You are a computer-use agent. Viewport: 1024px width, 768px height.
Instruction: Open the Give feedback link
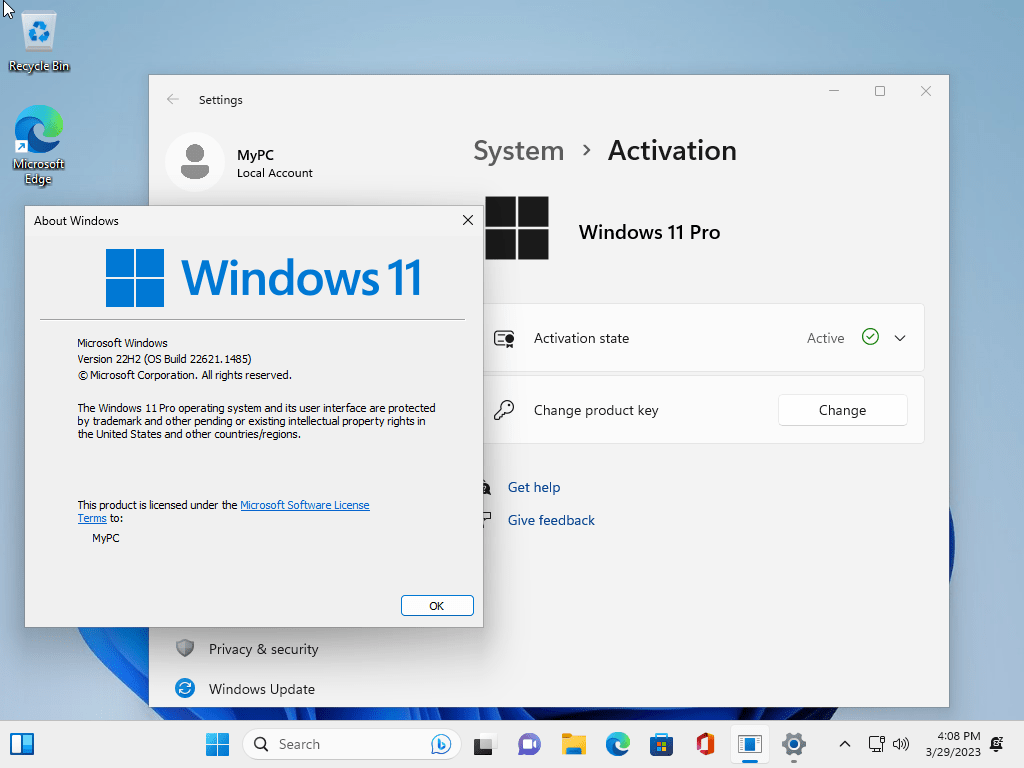[551, 520]
